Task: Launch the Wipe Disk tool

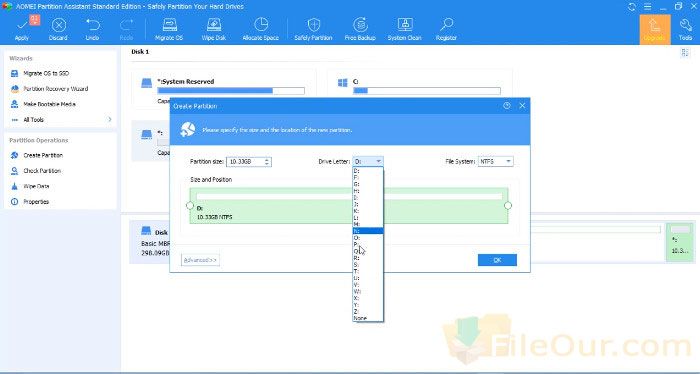Action: coord(214,29)
